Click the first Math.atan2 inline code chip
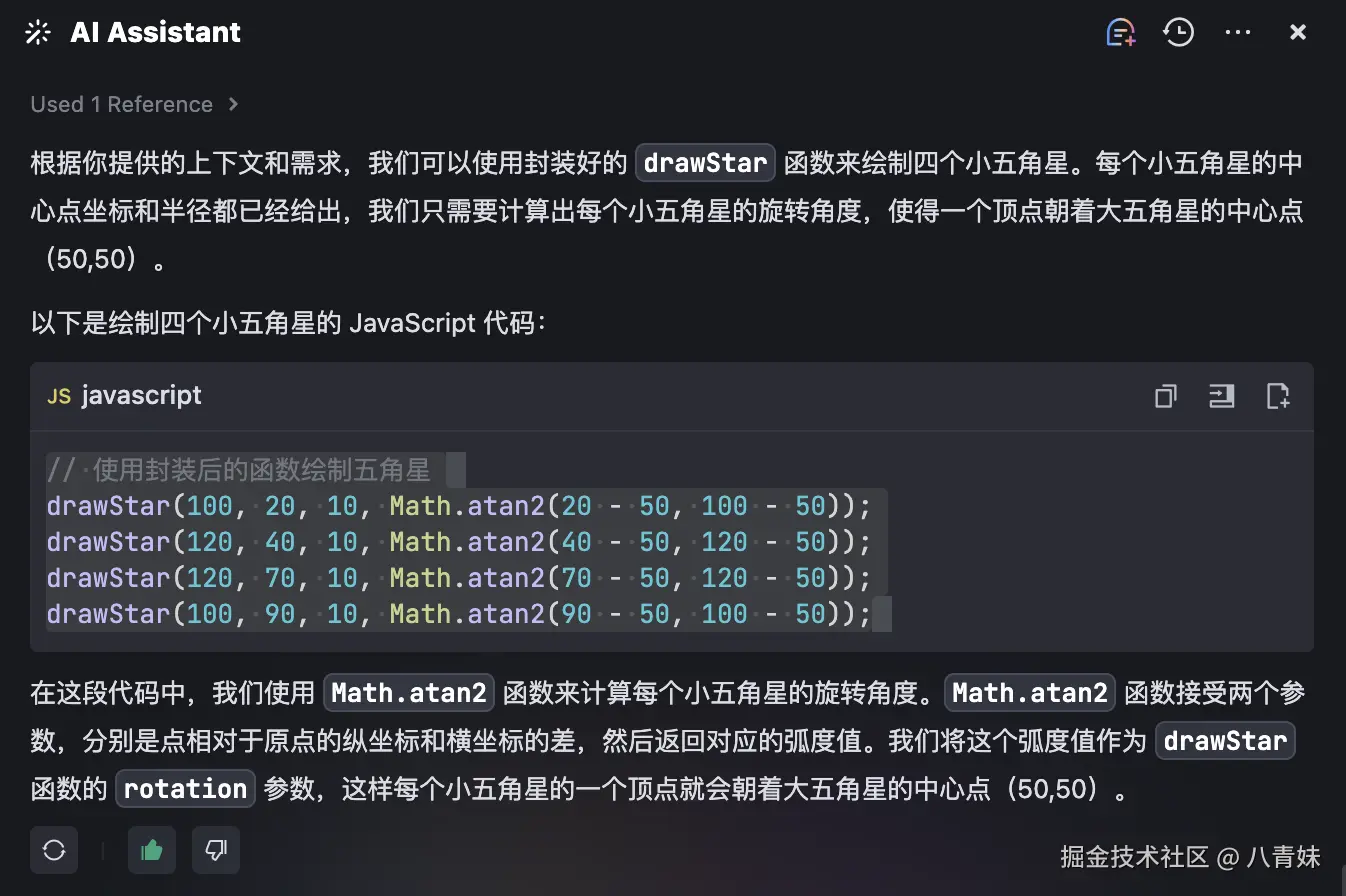 (408, 693)
